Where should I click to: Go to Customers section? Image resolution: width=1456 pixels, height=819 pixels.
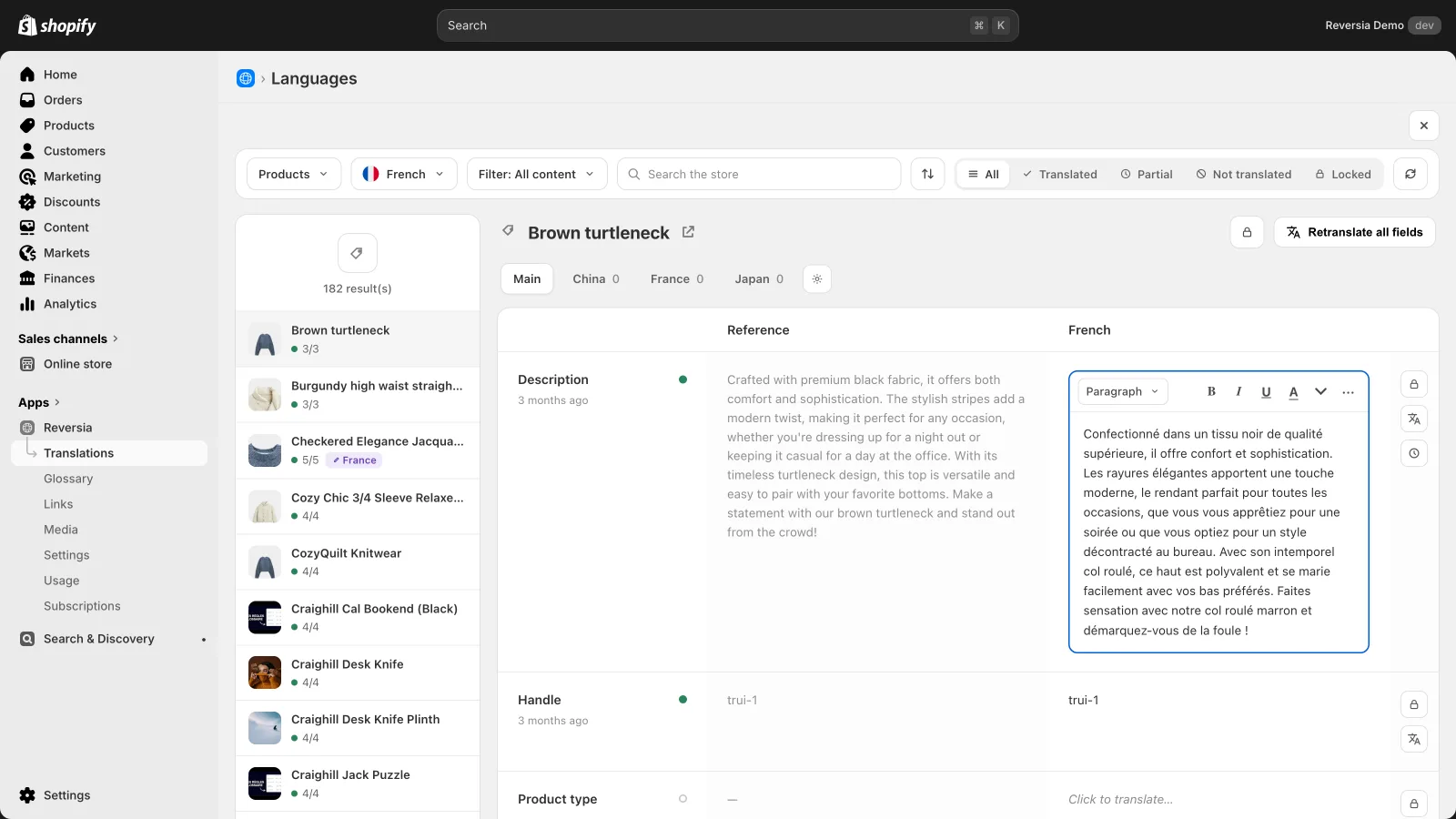(x=75, y=151)
